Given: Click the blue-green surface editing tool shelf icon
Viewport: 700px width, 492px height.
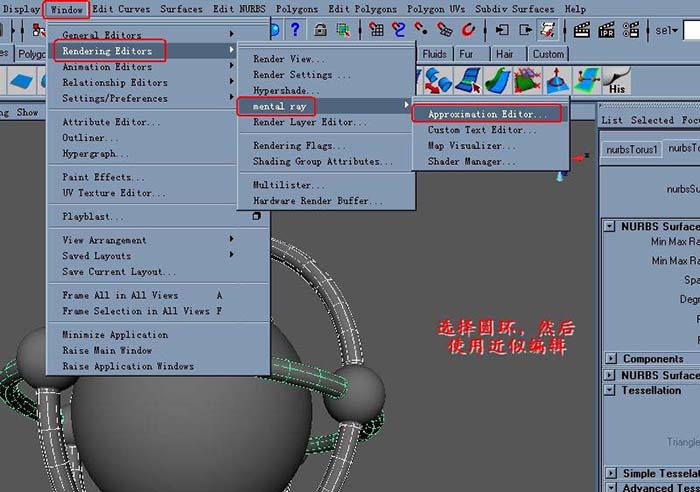Looking at the screenshot, I should [x=587, y=81].
